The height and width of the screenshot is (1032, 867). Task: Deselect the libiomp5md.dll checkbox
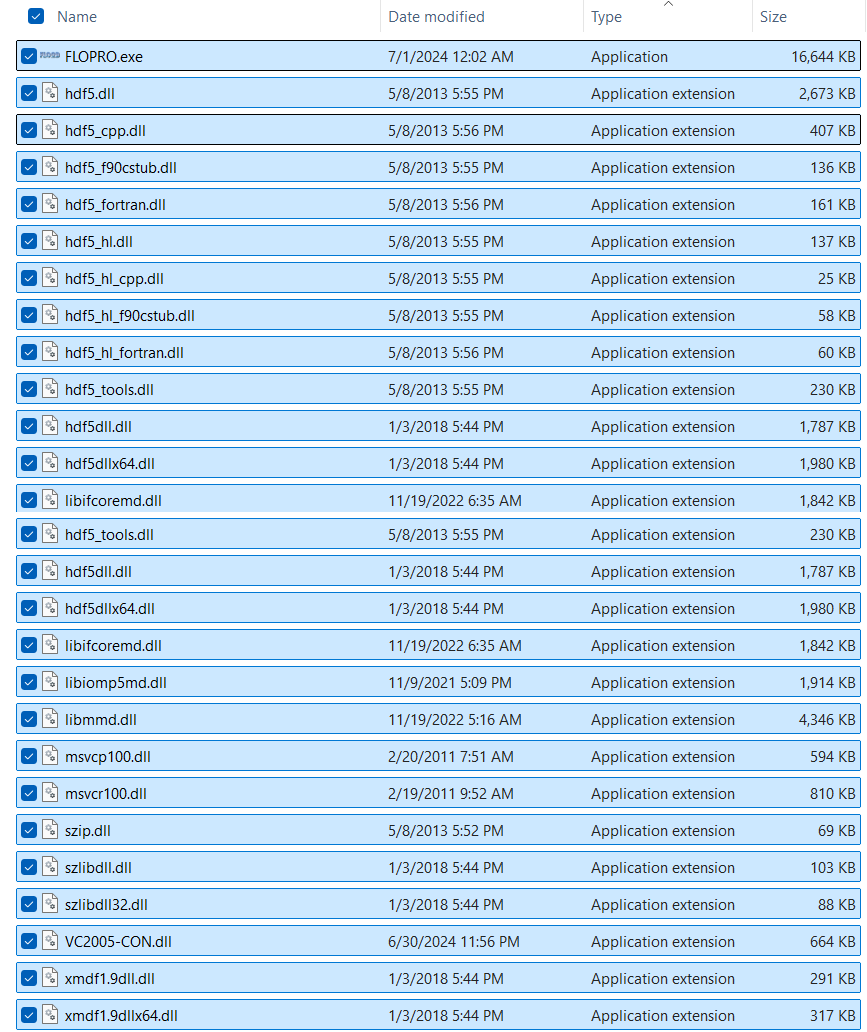[29, 683]
